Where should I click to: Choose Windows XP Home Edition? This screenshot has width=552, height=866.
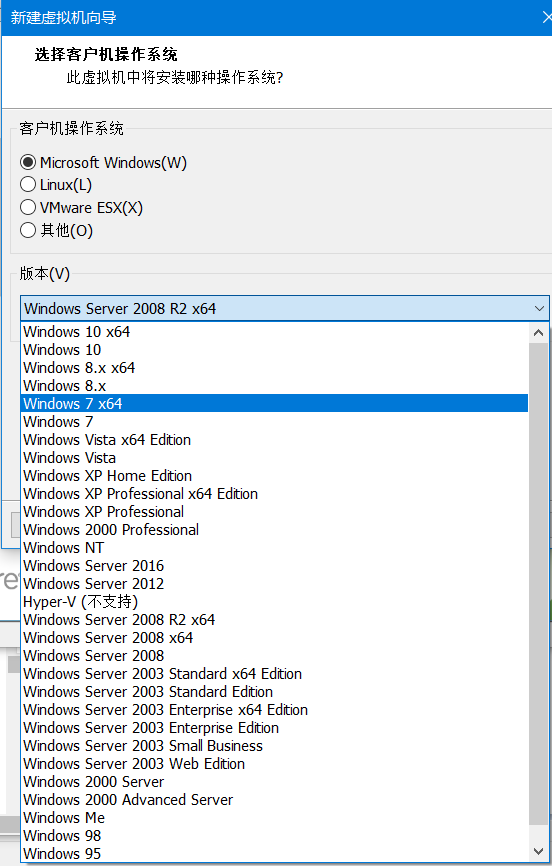coord(275,476)
